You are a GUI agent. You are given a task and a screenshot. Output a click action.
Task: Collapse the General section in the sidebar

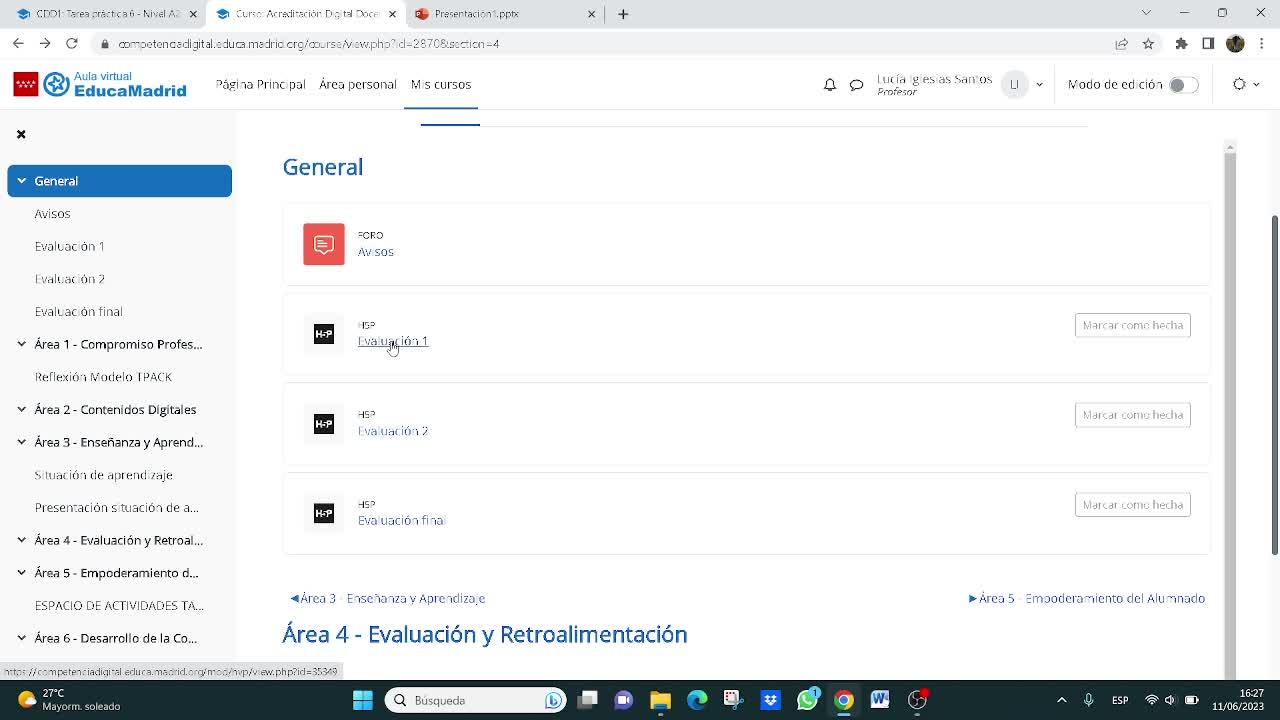pos(21,181)
